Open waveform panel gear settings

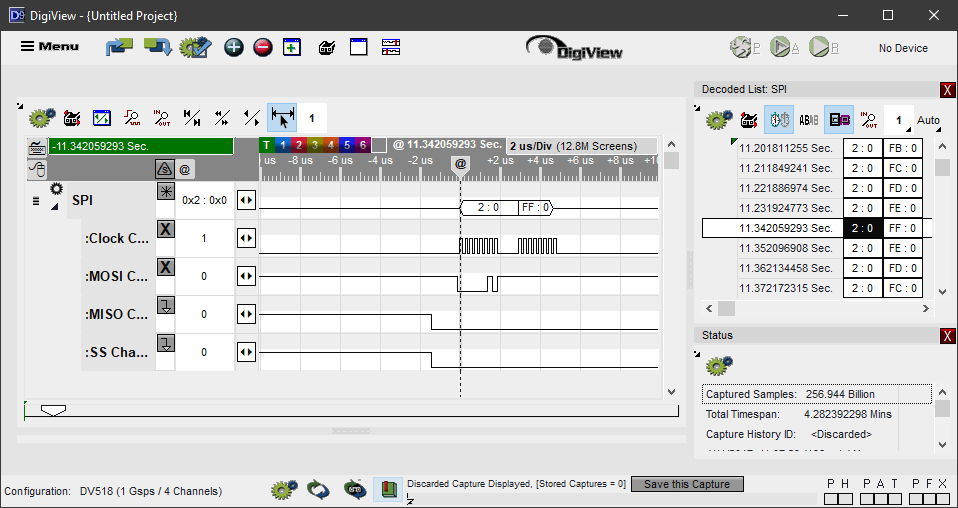pyautogui.click(x=41, y=118)
